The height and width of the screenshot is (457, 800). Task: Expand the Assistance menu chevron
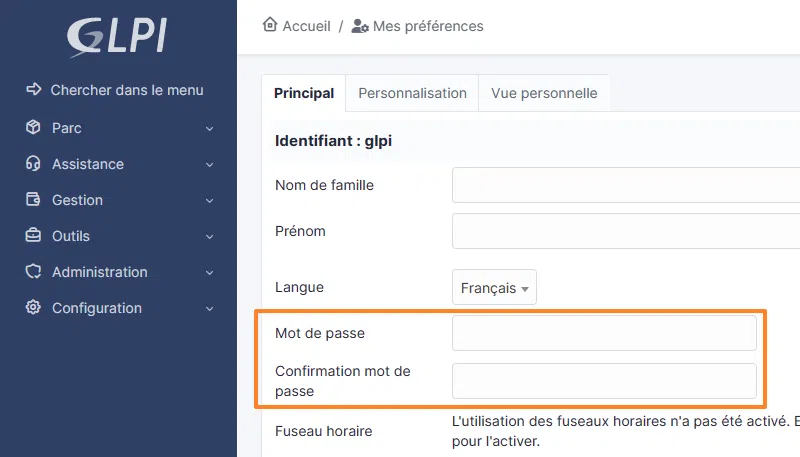pyautogui.click(x=209, y=165)
